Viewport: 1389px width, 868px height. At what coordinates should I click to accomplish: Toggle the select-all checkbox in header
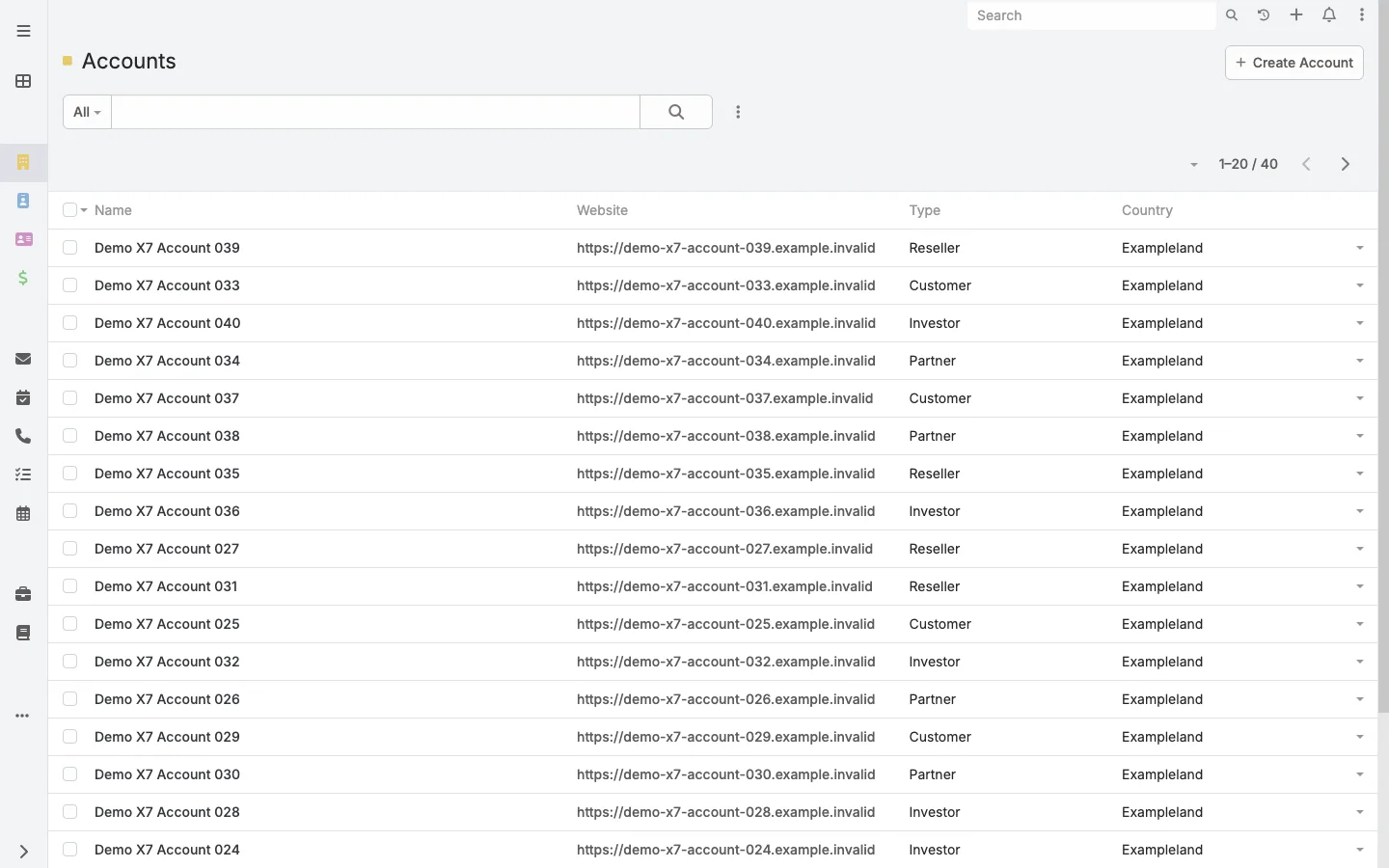(69, 210)
